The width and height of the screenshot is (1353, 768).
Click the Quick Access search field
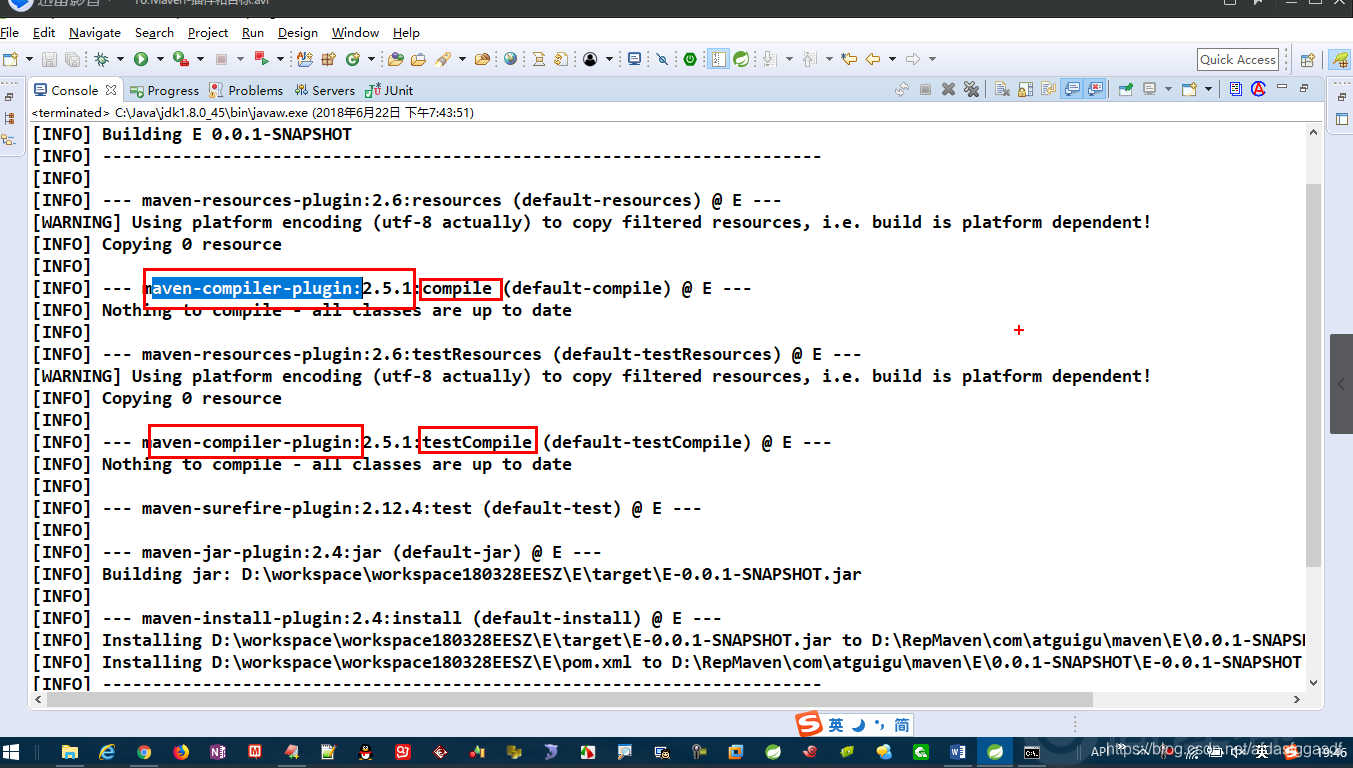click(x=1239, y=59)
